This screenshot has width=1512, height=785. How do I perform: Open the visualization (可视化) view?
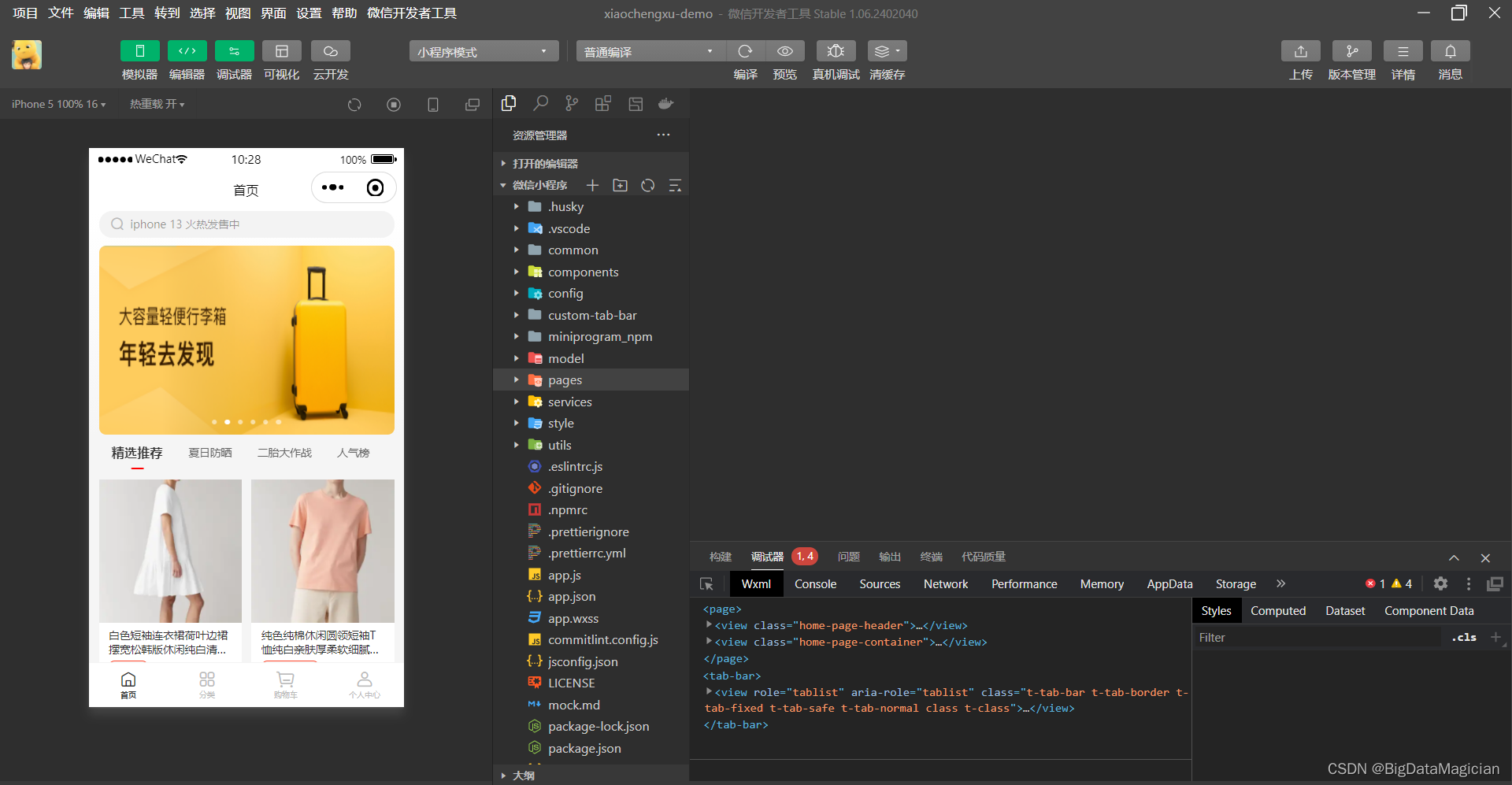click(x=282, y=51)
